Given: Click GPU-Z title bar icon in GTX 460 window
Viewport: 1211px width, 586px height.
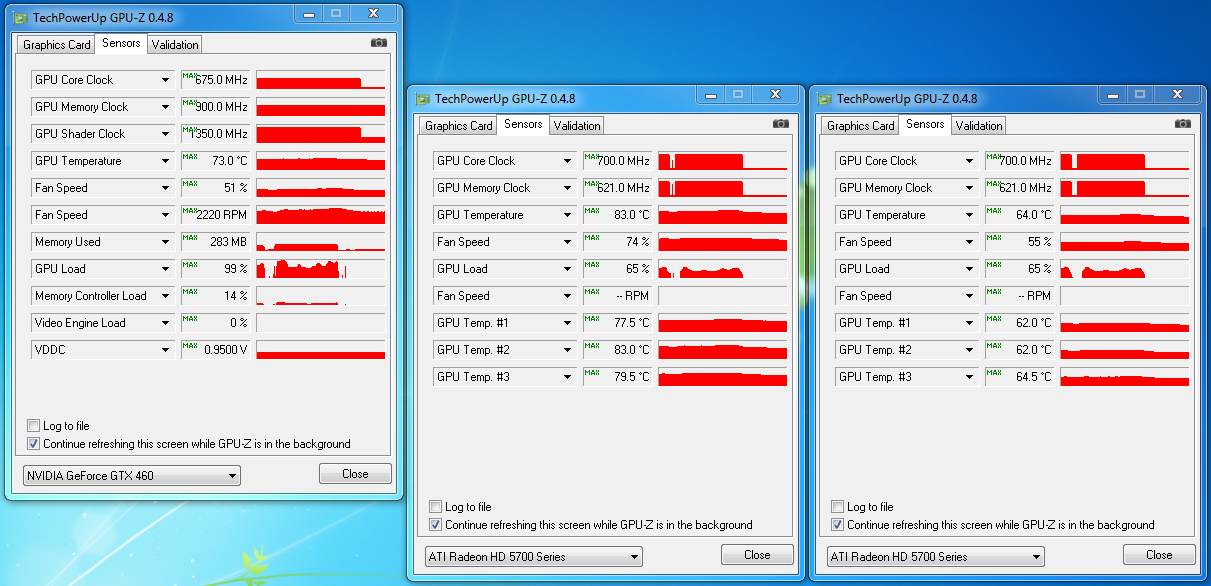Looking at the screenshot, I should pos(20,18).
